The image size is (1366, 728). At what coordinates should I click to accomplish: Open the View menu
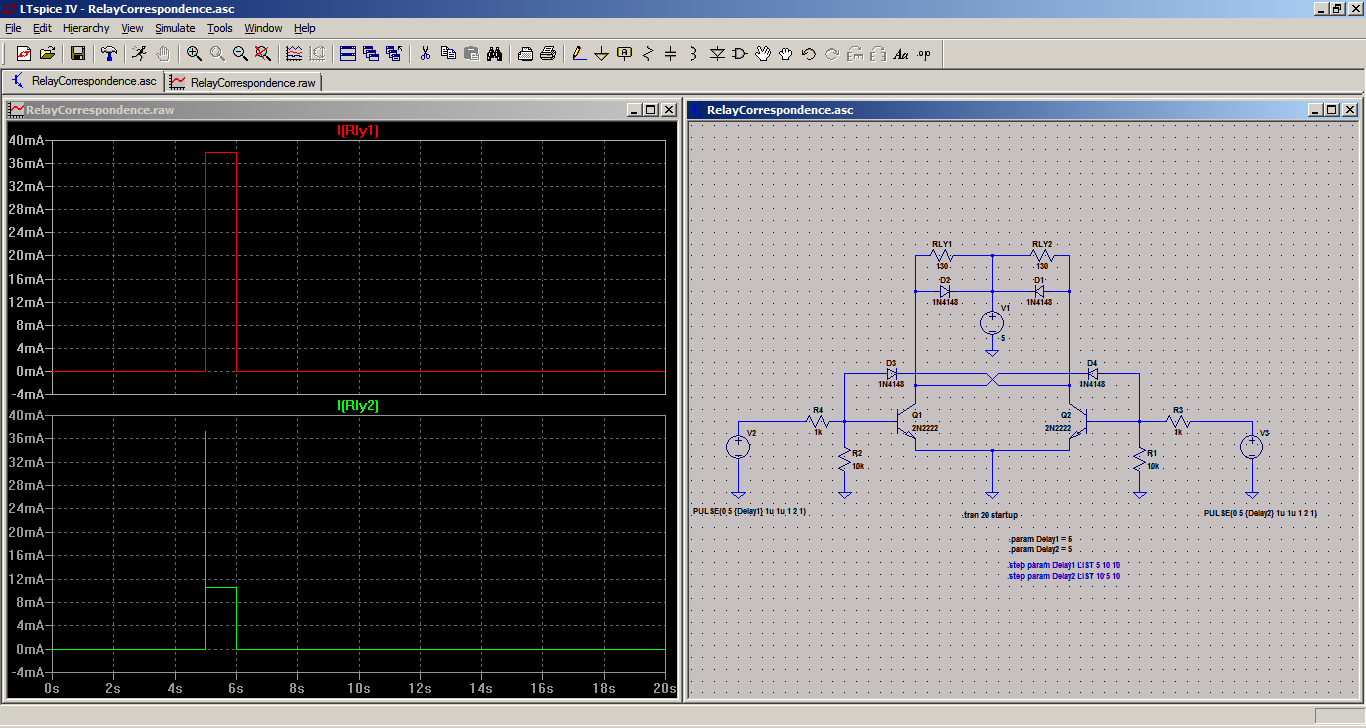point(132,28)
